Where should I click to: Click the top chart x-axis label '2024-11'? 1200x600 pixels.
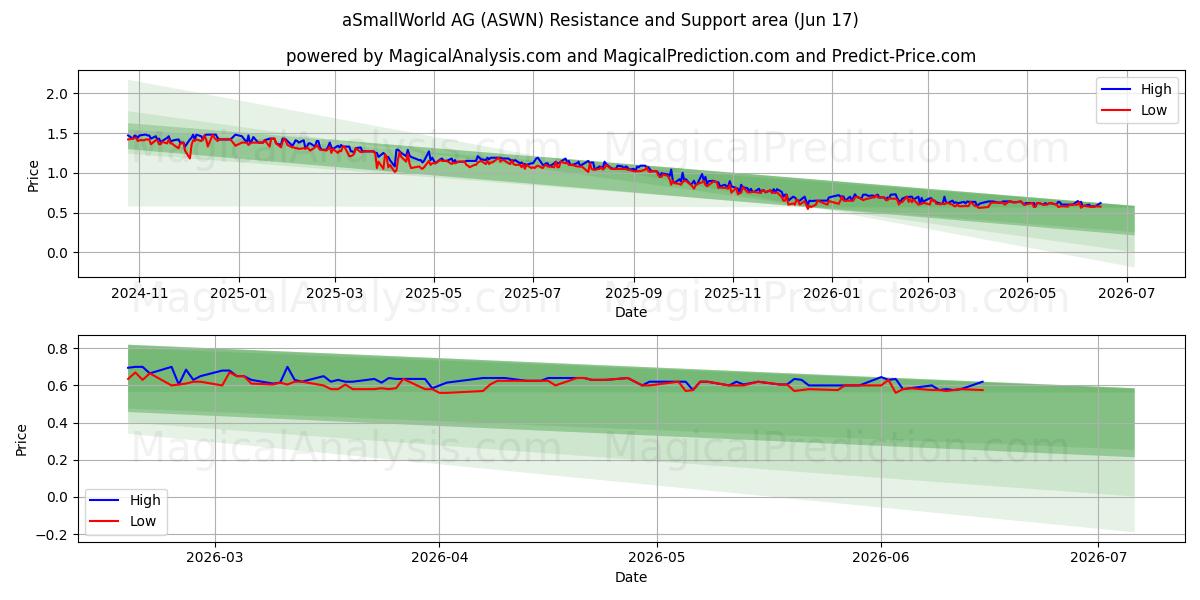(139, 293)
